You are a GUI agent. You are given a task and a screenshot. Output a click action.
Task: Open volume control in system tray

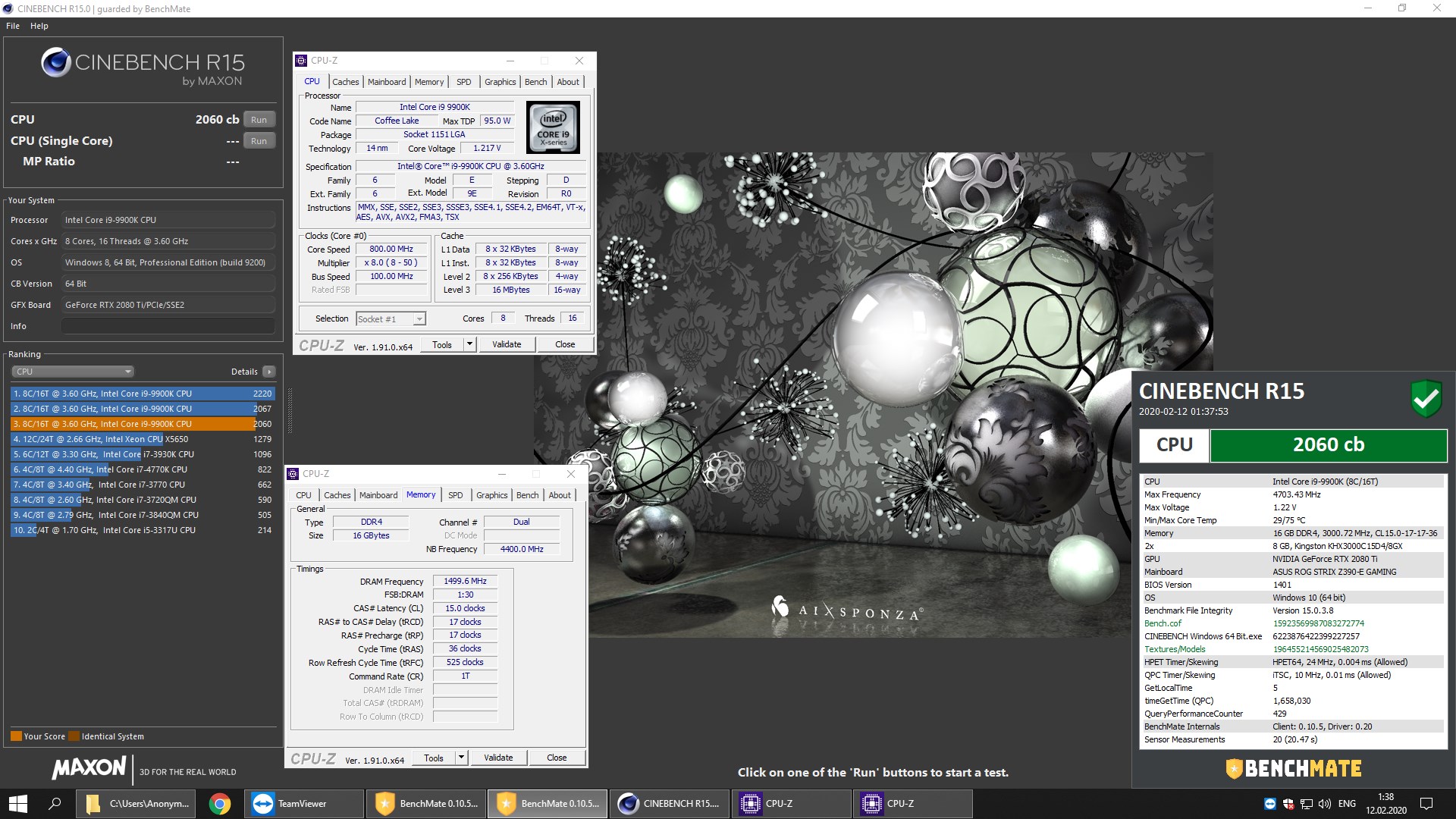1325,804
